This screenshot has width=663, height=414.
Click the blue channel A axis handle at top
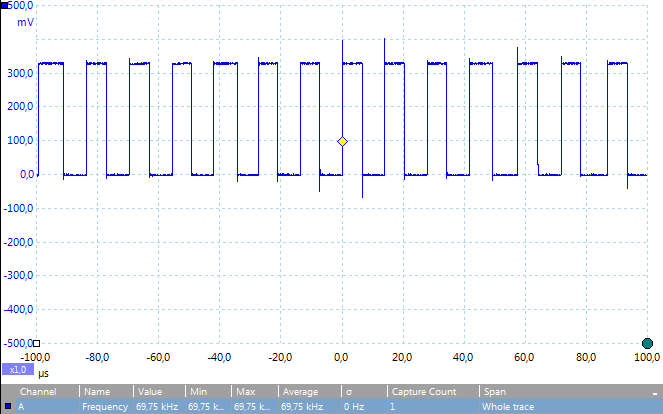click(5, 5)
